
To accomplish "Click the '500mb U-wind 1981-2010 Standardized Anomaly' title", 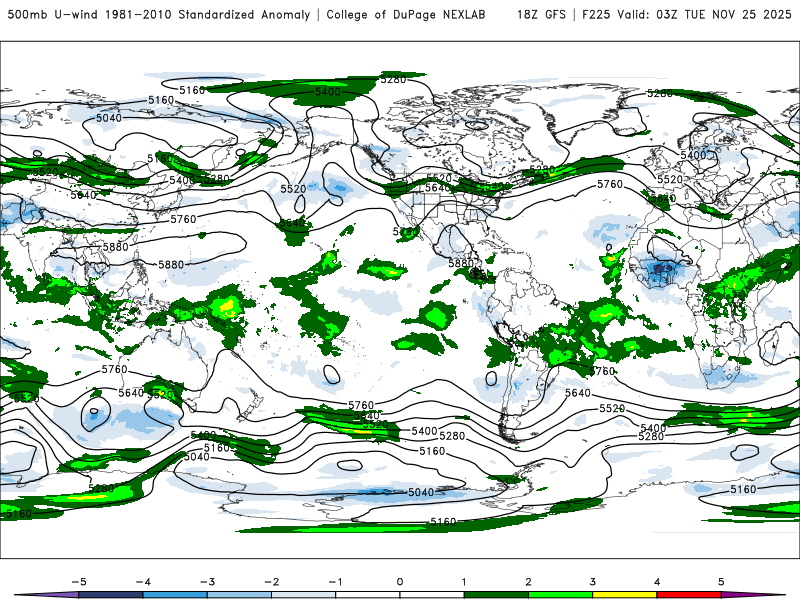I will [159, 14].
